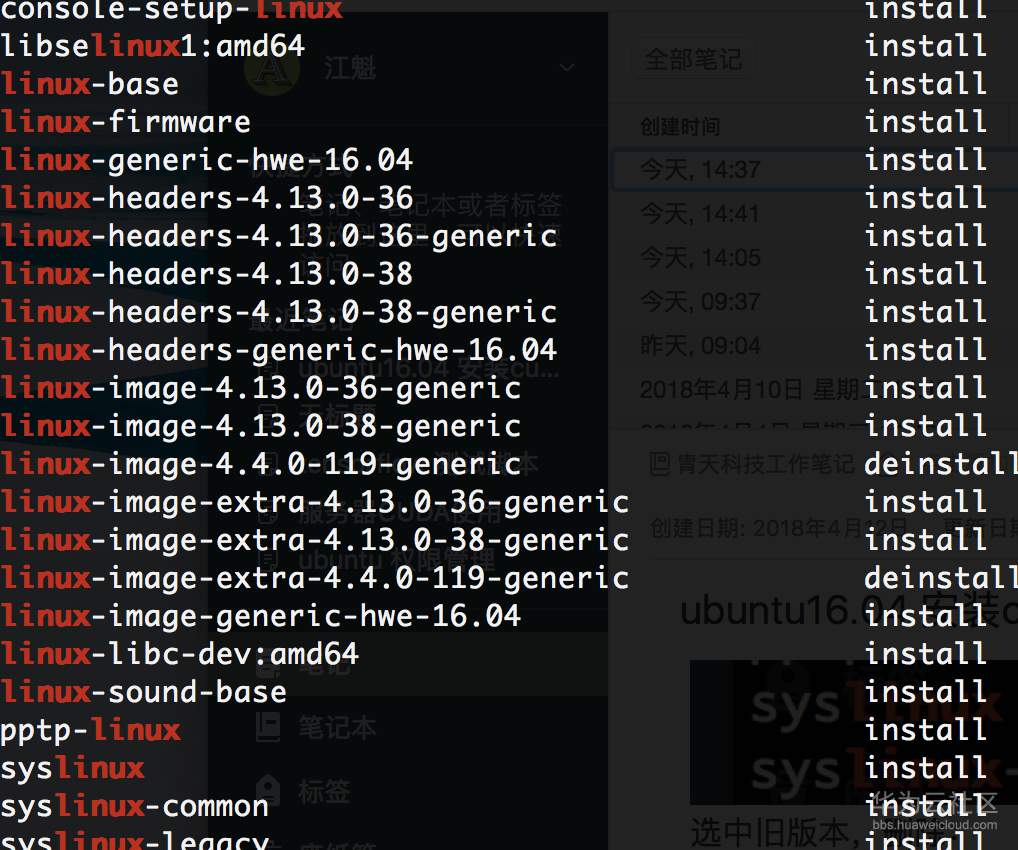
Task: Click install status next to linux-sound-base
Action: click(926, 692)
